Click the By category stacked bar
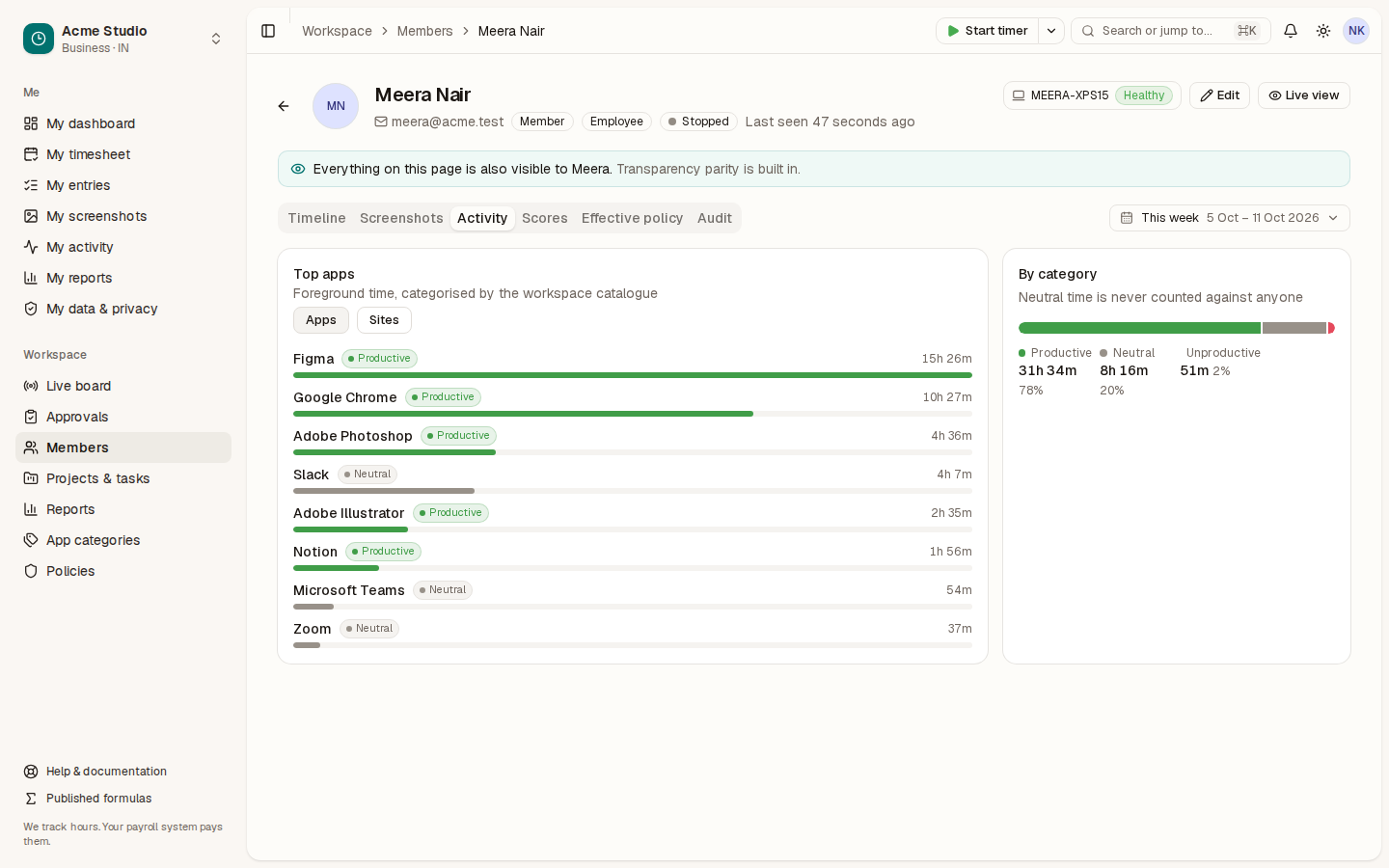 [1177, 328]
